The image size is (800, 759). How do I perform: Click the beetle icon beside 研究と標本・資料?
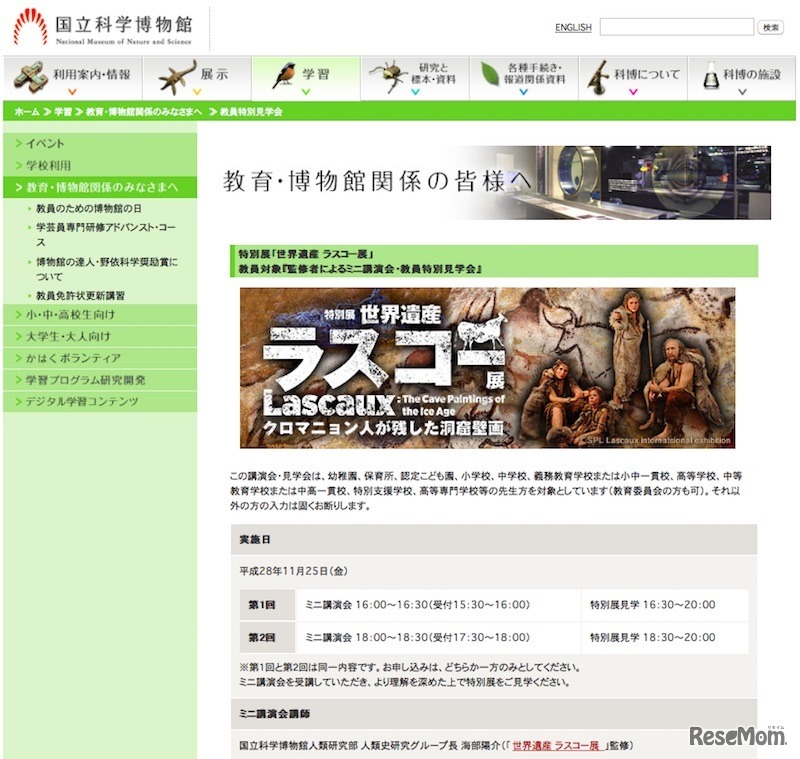coord(390,77)
